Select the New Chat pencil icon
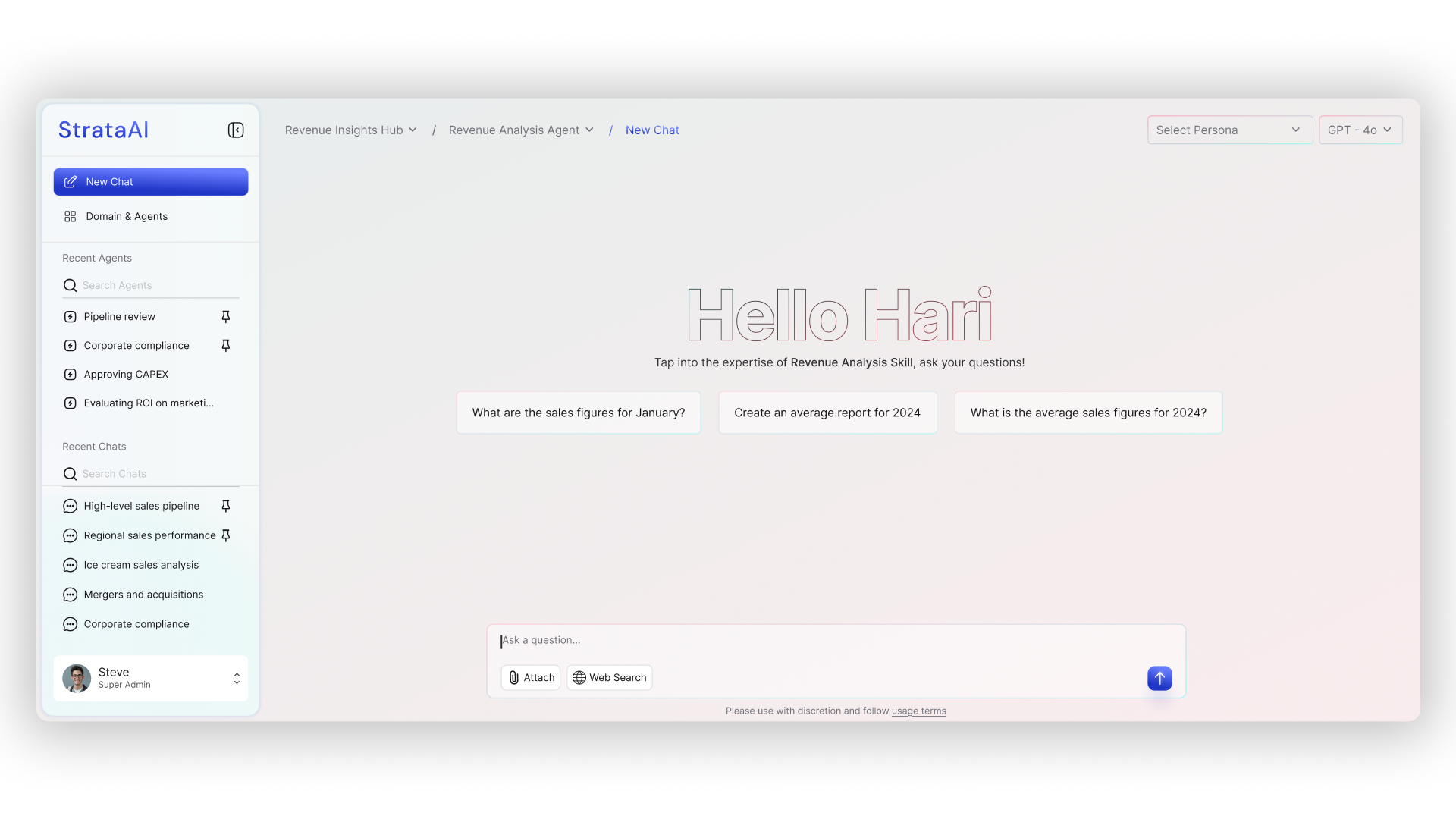 [x=71, y=181]
